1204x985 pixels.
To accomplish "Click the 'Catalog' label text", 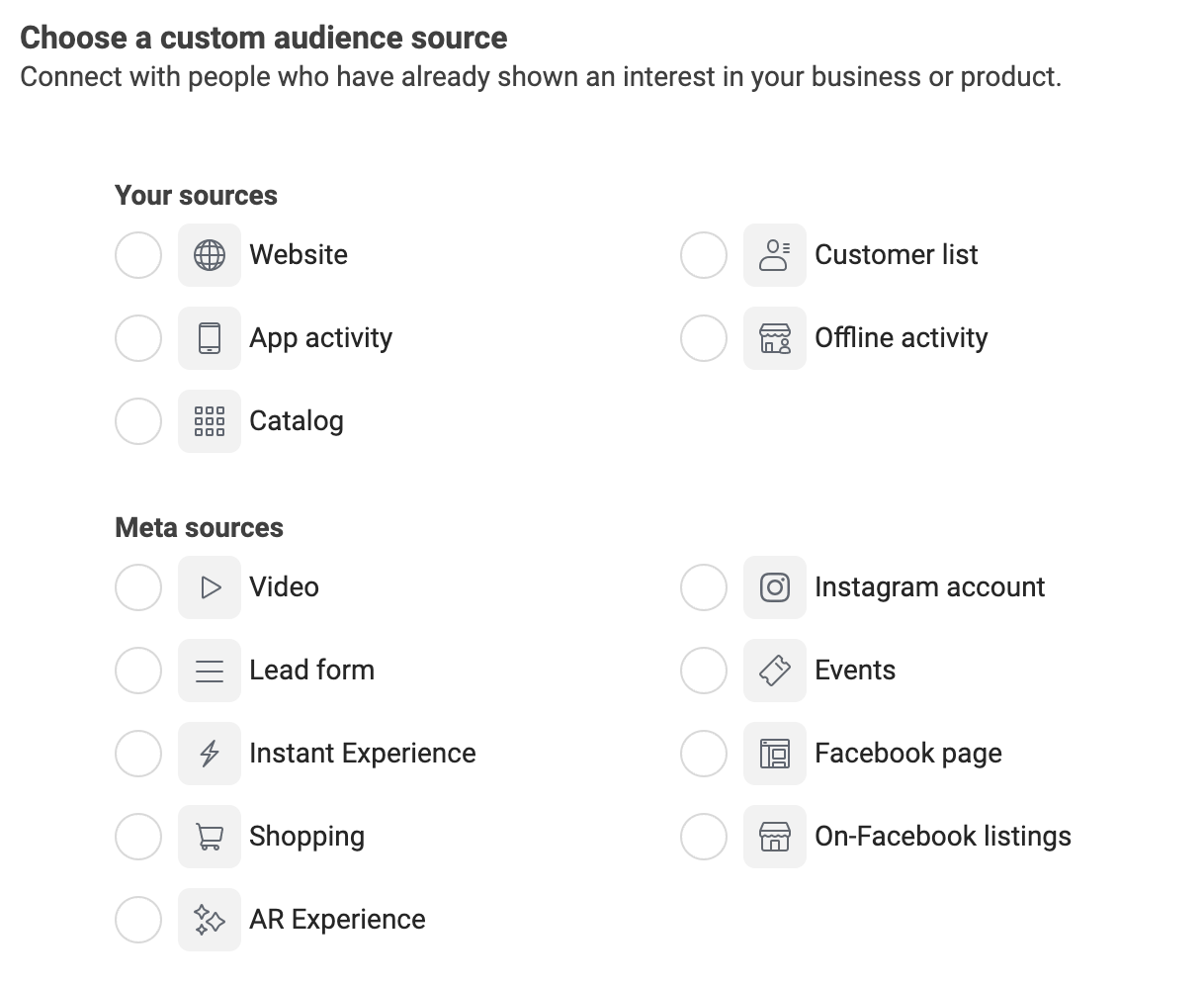I will click(297, 422).
